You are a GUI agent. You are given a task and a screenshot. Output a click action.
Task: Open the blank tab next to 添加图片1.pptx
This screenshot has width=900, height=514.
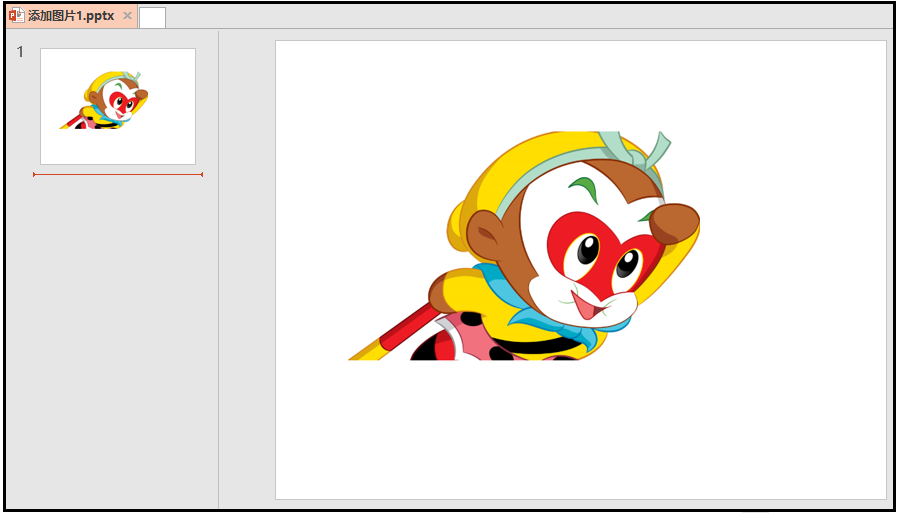tap(152, 17)
